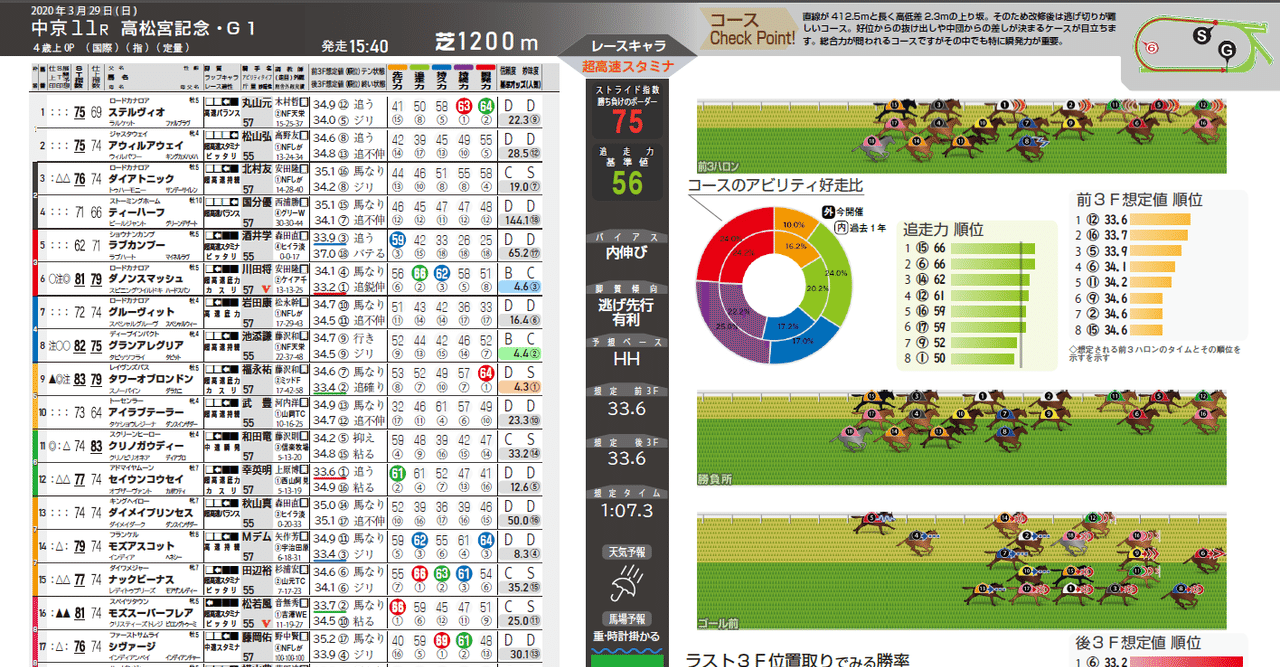
Task: Click 33.6 top bar in 前3F想定値 順位
Action: click(x=1161, y=221)
